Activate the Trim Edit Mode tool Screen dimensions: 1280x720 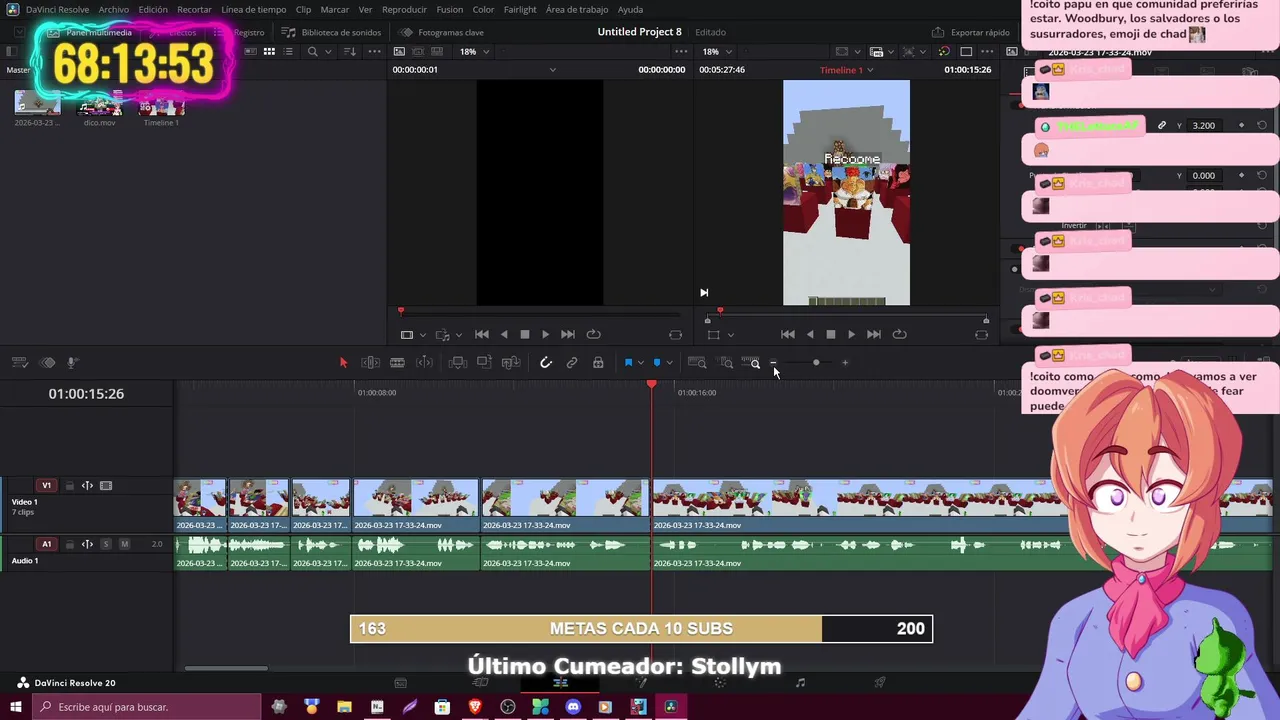370,362
